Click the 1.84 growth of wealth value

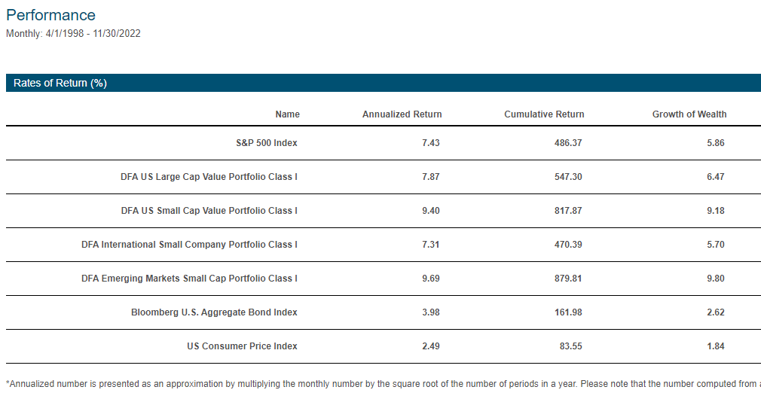[715, 346]
